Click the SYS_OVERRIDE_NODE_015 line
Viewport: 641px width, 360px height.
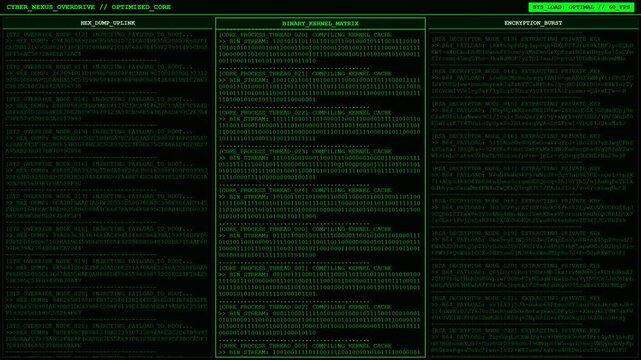pos(99,132)
